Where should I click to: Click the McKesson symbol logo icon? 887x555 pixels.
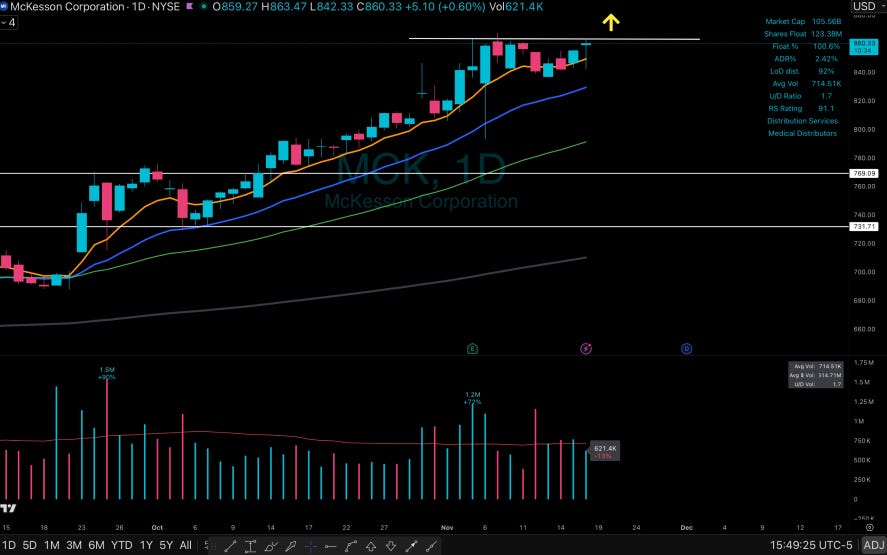click(x=4, y=7)
